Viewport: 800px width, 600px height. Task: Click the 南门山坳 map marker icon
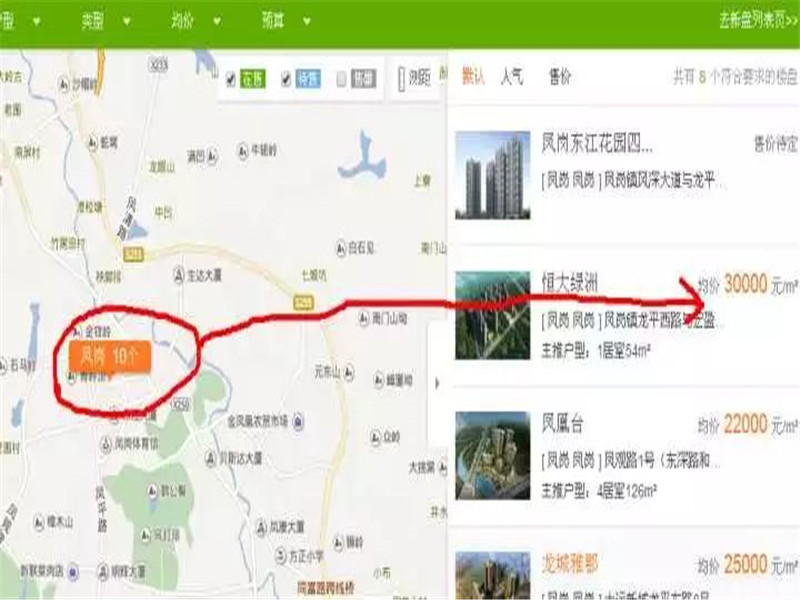click(363, 319)
